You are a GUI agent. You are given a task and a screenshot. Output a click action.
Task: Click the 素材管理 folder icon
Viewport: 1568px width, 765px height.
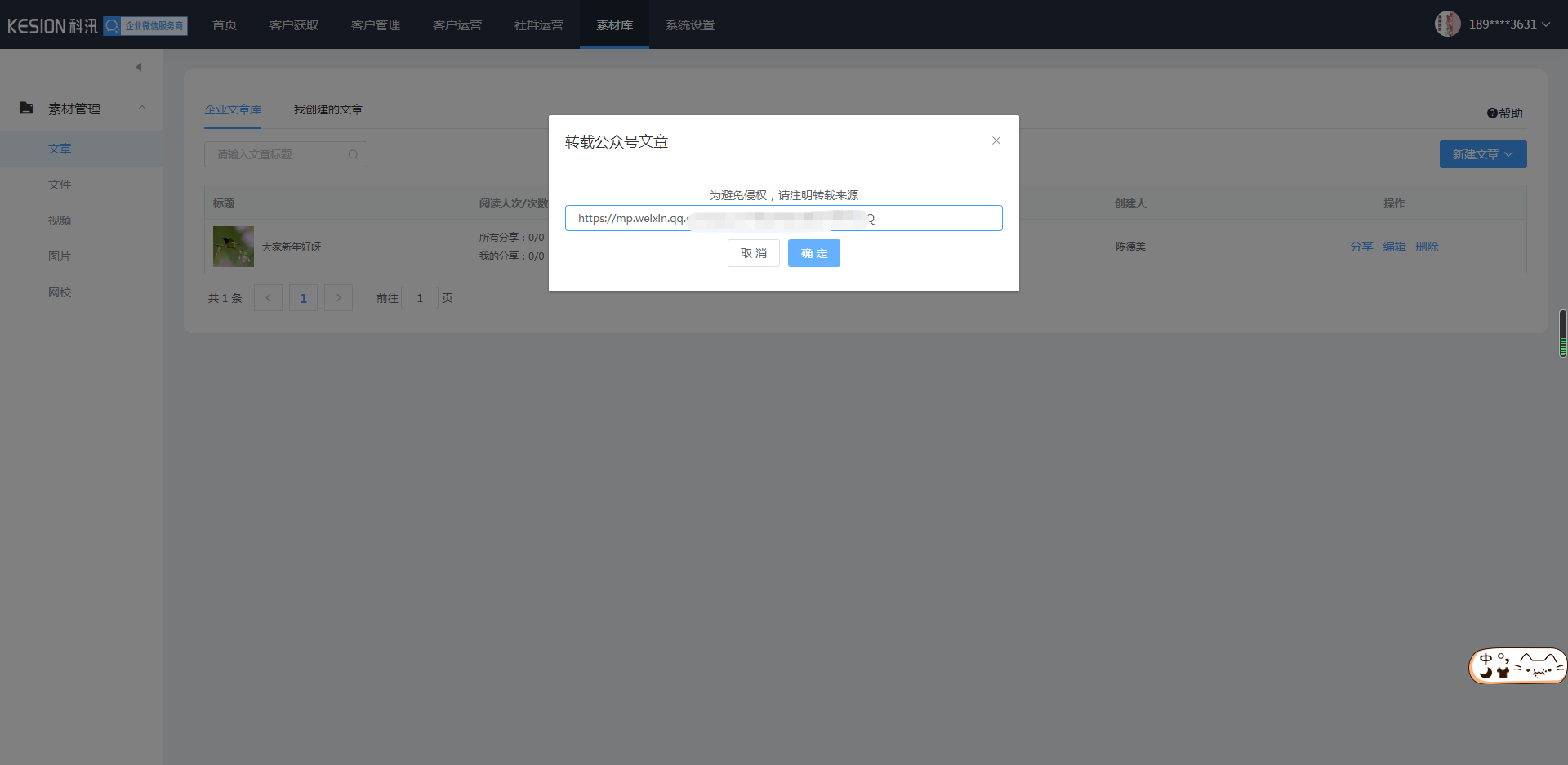(x=26, y=108)
